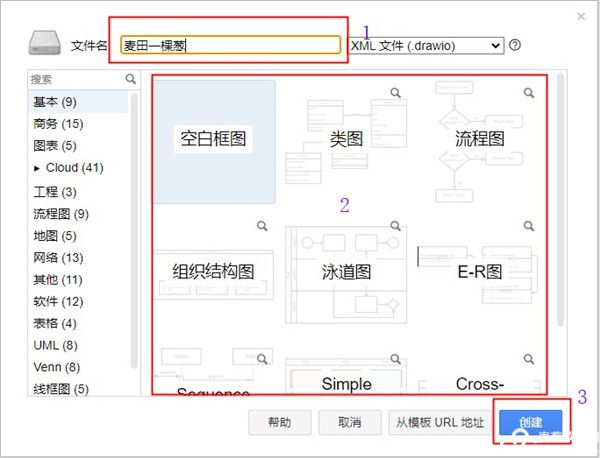600x458 pixels.
Task: Open the XML 文件 (.drawio) format dropdown
Action: [425, 45]
